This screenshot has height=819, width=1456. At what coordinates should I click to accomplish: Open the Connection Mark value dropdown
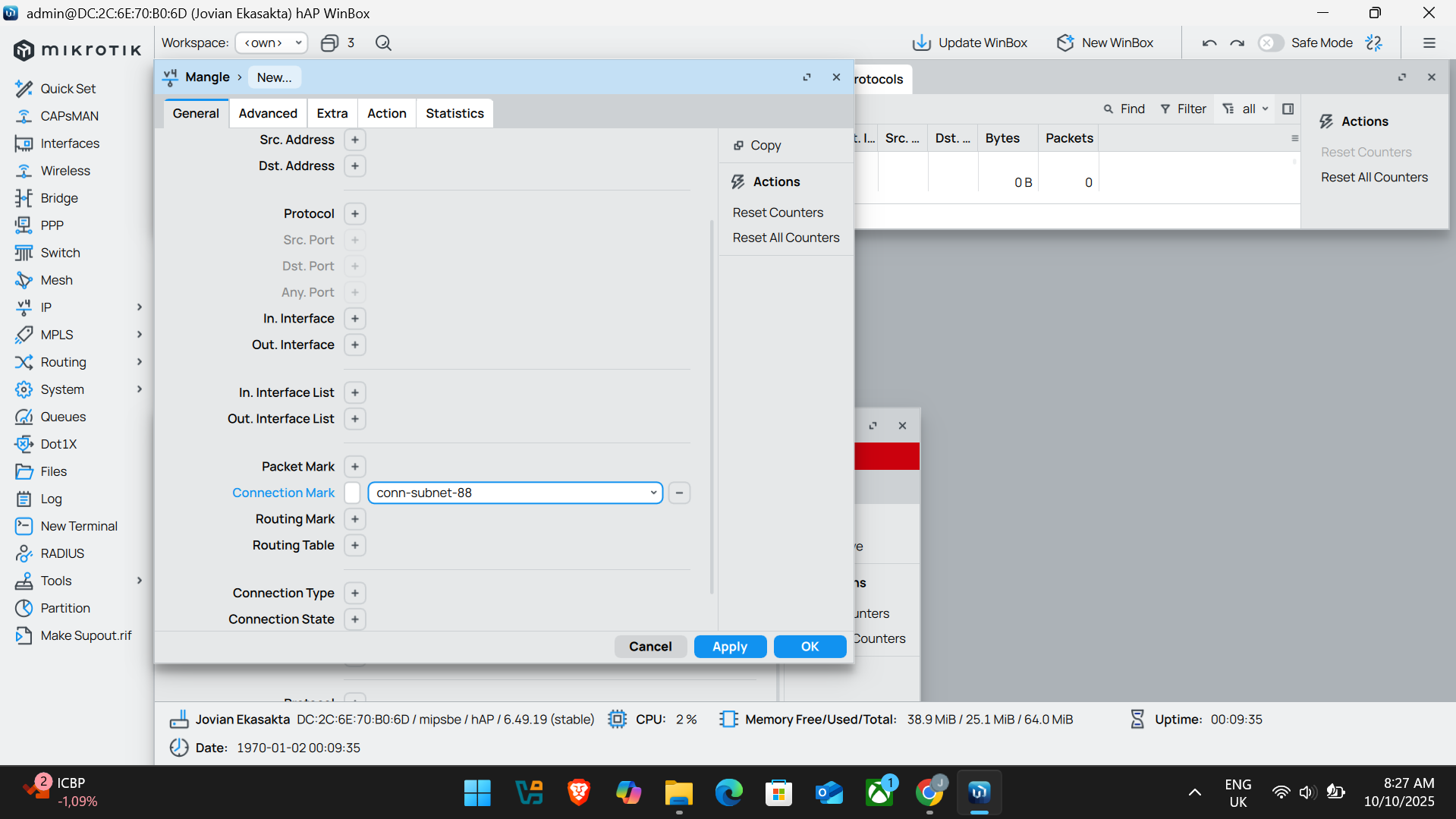653,493
